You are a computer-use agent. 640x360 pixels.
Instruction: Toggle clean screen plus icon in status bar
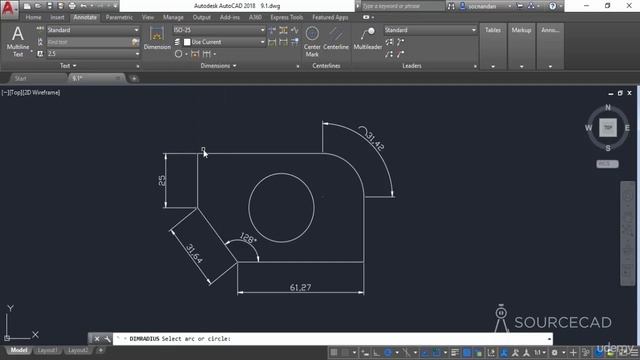tap(573, 353)
